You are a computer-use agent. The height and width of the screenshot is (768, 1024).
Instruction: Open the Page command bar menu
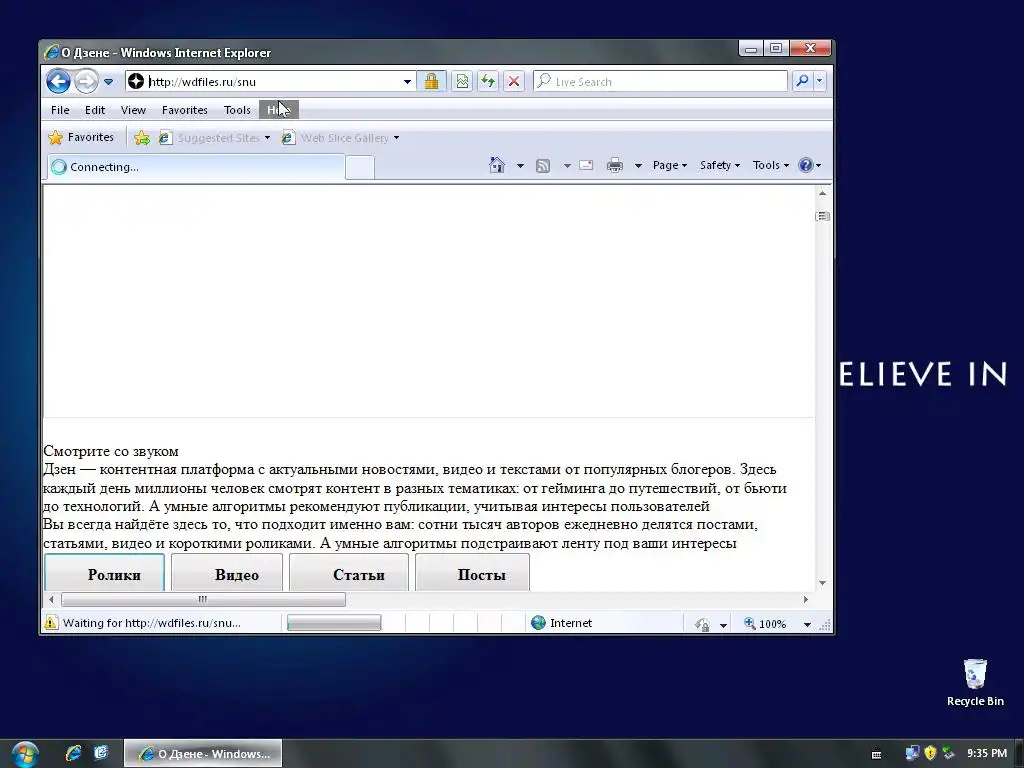[x=669, y=165]
